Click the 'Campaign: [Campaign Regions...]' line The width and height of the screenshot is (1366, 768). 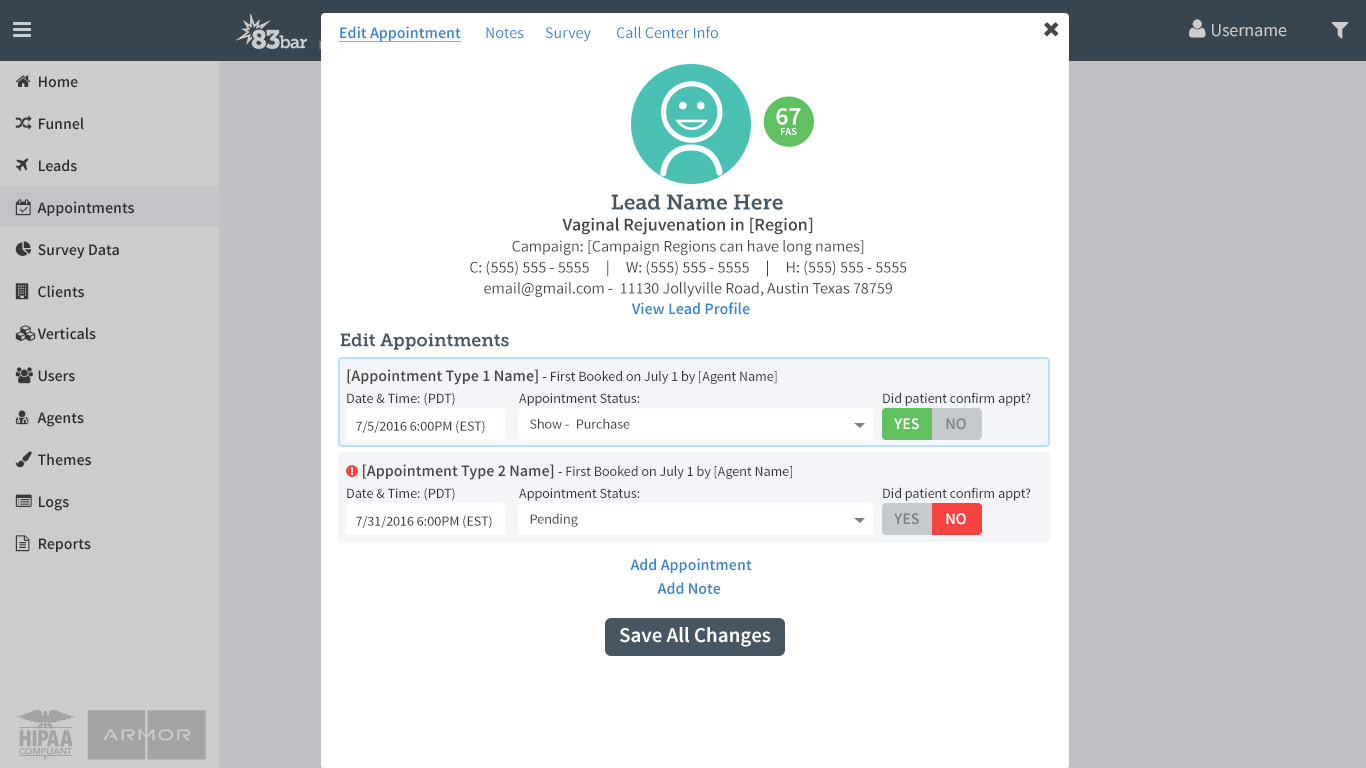click(x=688, y=246)
